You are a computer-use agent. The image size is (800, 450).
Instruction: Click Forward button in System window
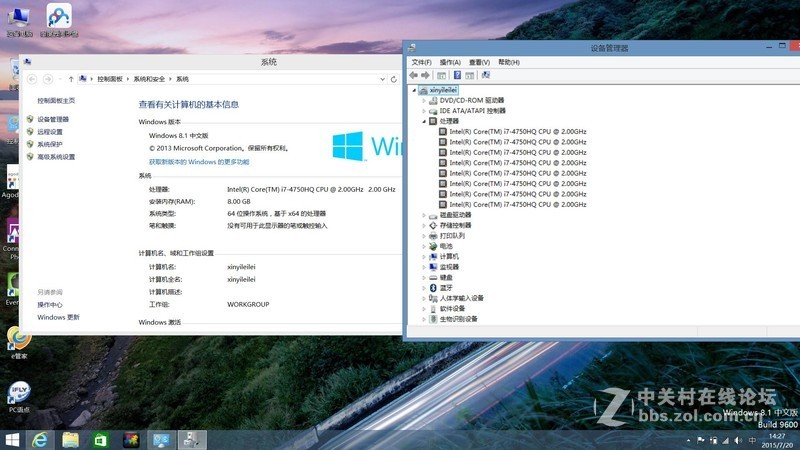[48, 79]
